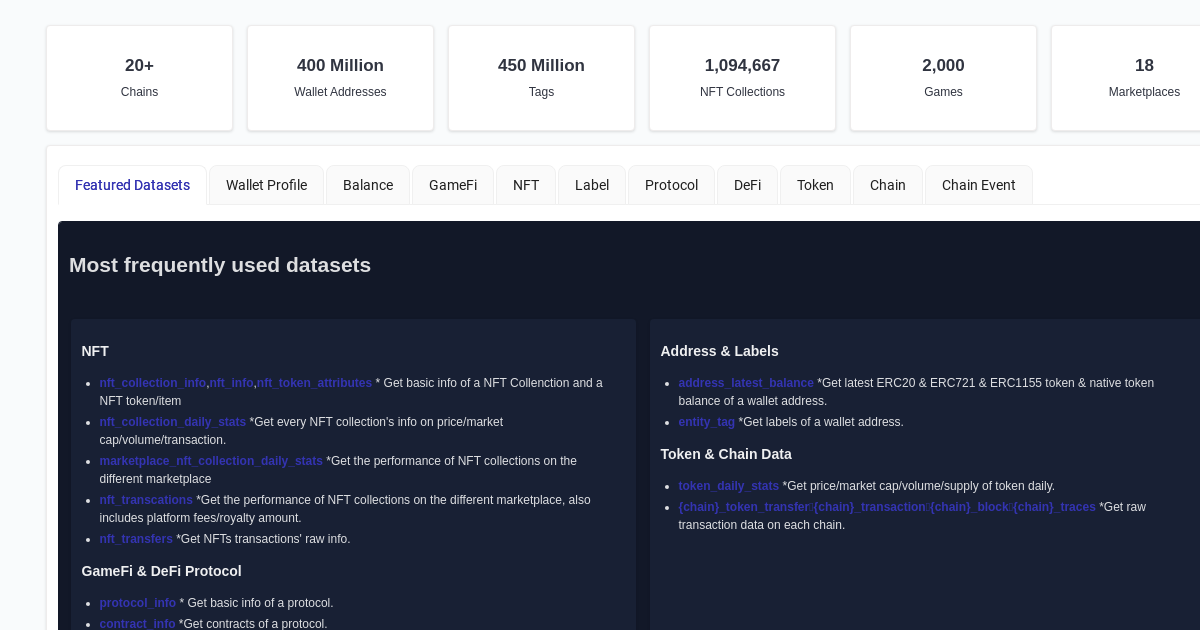
Task: Click the 1,094,667 NFT Collections stat card
Action: (742, 78)
